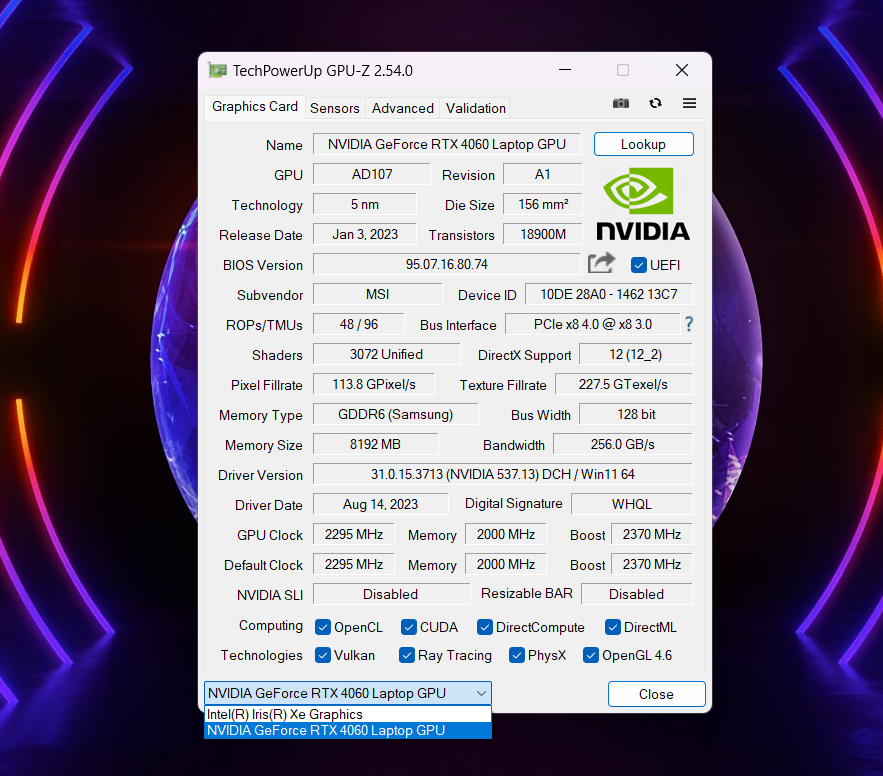The width and height of the screenshot is (883, 776).
Task: Click the Name field with RTX 4060
Action: click(x=447, y=144)
